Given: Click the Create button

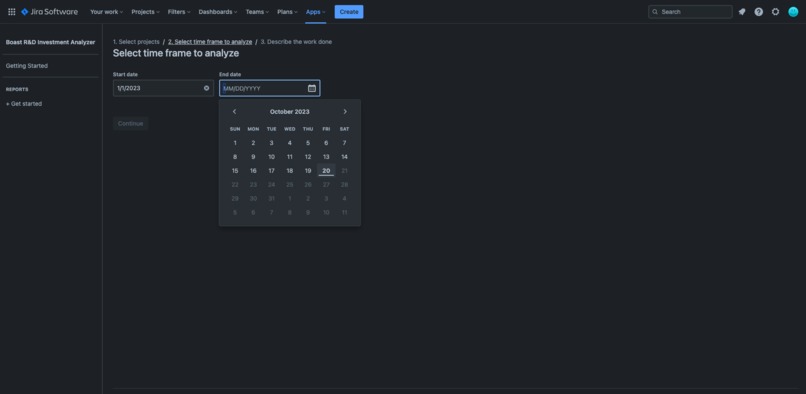Looking at the screenshot, I should coord(349,12).
